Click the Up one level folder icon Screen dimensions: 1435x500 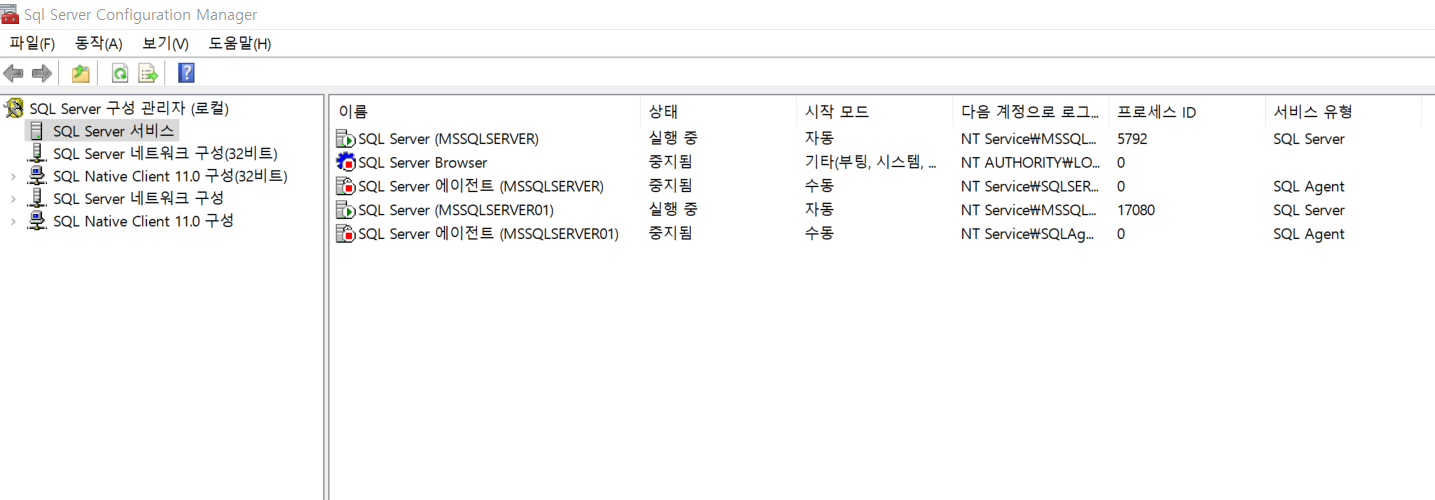click(x=81, y=73)
